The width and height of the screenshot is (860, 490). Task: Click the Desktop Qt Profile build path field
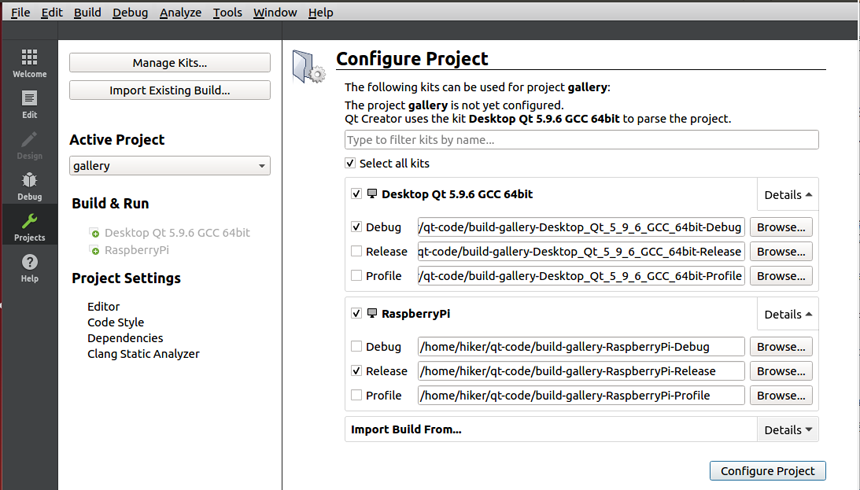point(581,275)
